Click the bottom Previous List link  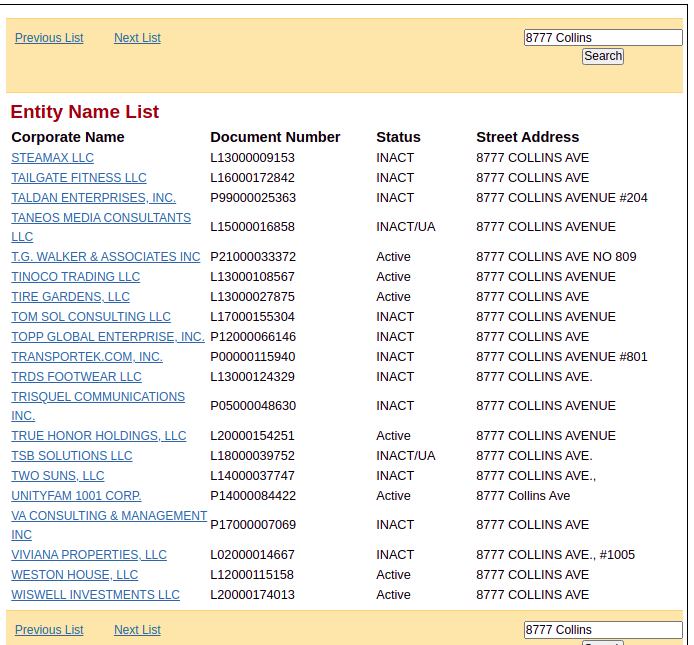(x=49, y=630)
